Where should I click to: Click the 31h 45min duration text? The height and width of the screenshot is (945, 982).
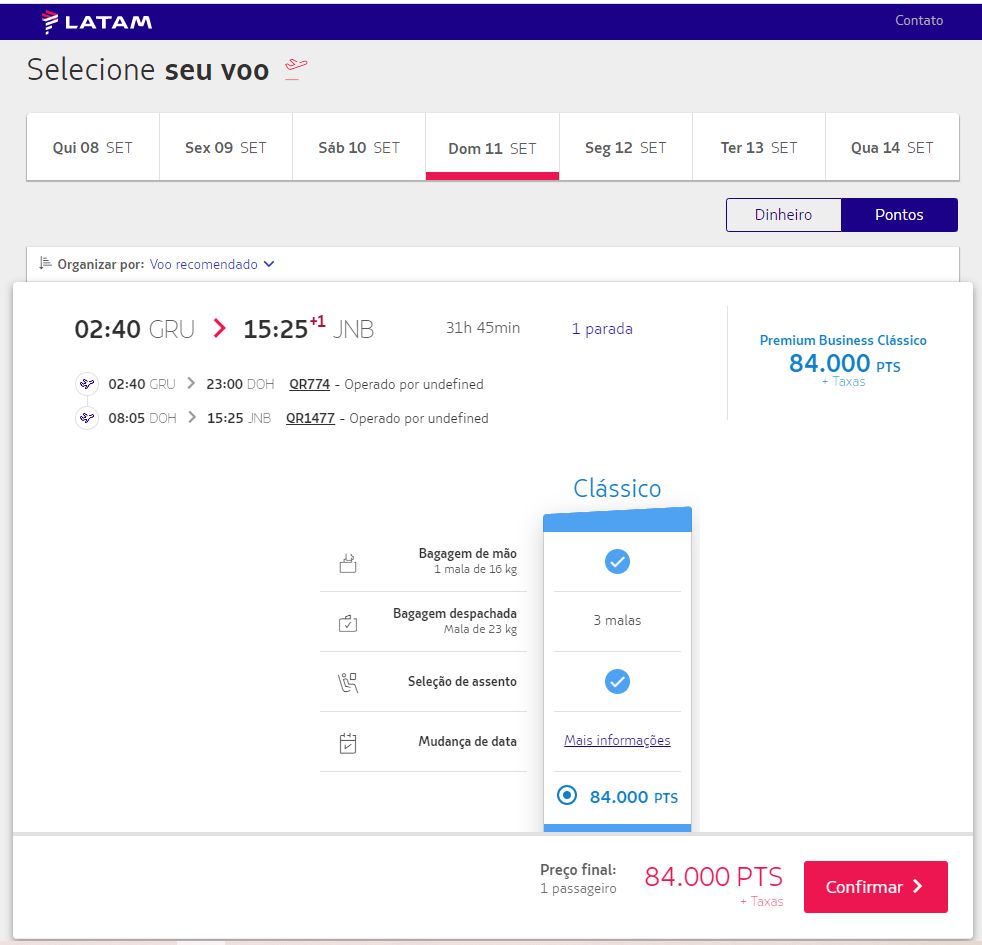click(483, 328)
